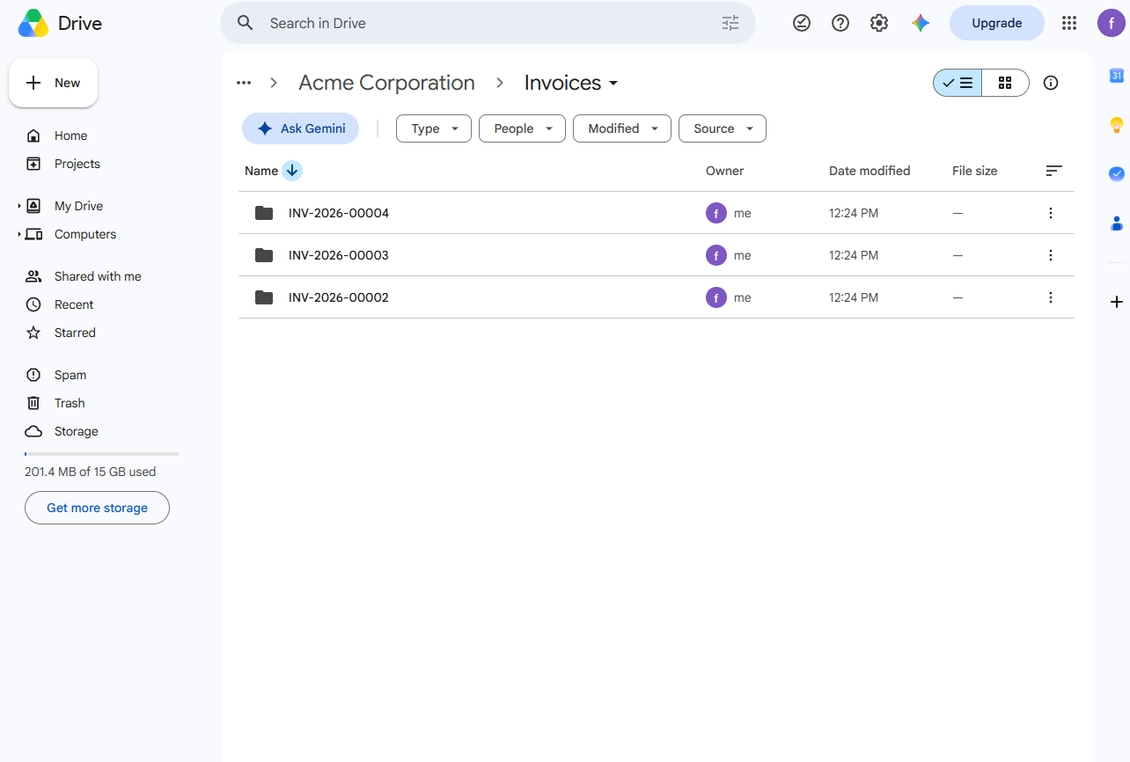
Task: Select the INV-2026-00004 folder icon
Action: pyautogui.click(x=264, y=213)
